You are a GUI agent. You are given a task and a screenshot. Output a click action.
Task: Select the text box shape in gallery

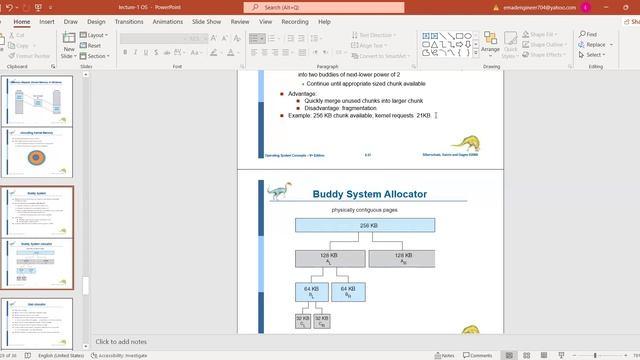coord(426,36)
